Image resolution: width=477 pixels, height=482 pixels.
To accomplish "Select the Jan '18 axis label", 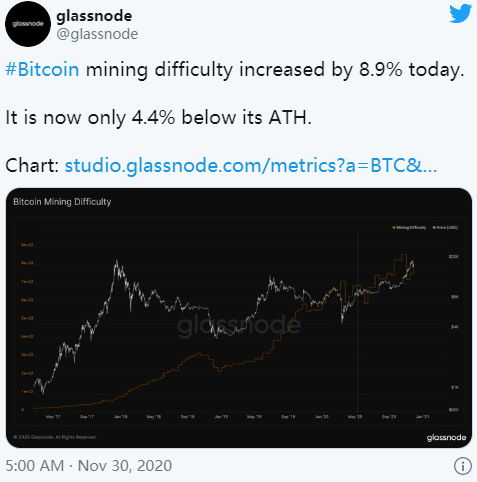I will coord(120,417).
